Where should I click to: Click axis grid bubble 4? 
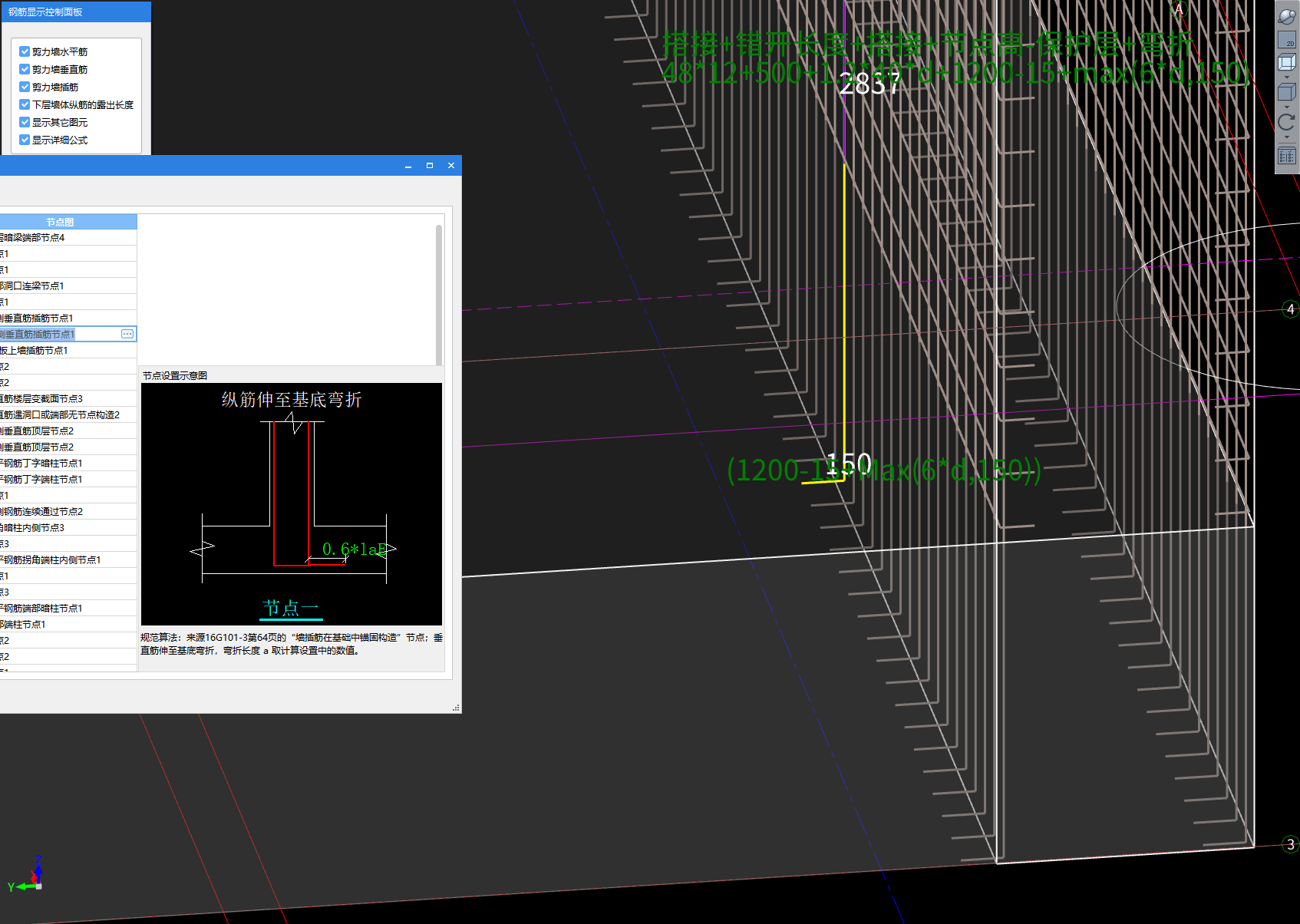(x=1291, y=309)
